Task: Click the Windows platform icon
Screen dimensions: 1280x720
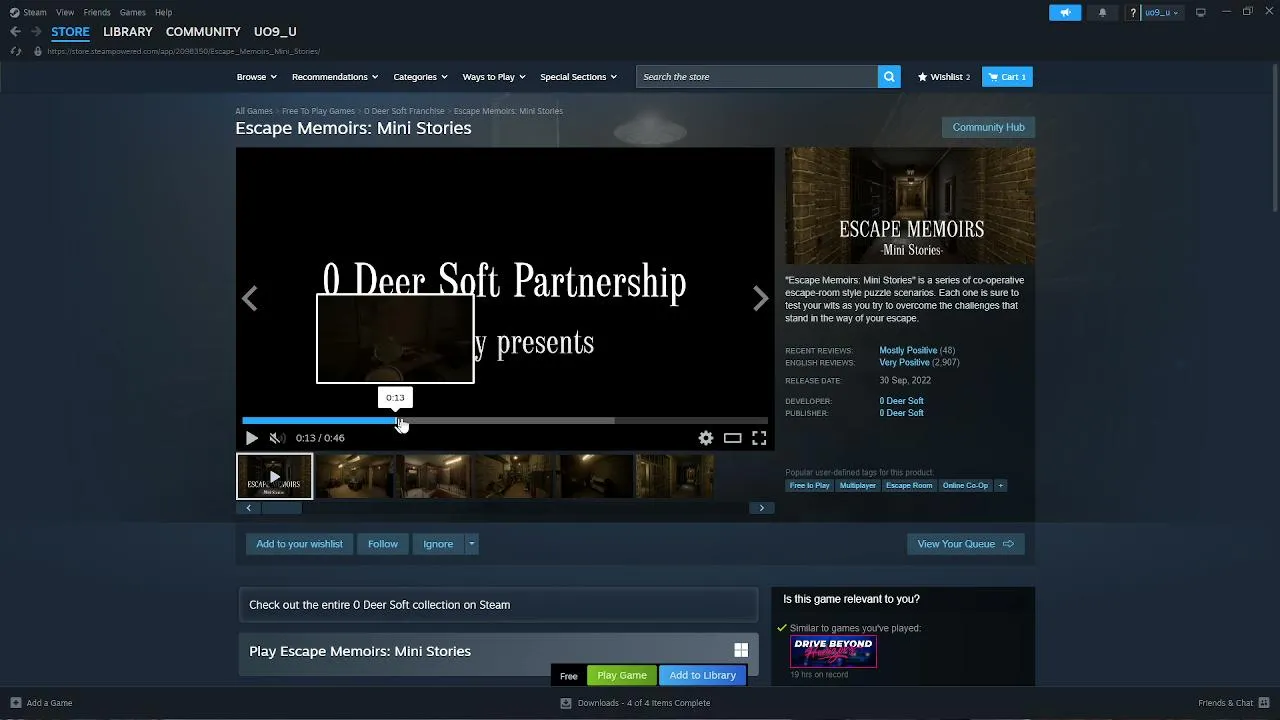Action: tap(741, 651)
